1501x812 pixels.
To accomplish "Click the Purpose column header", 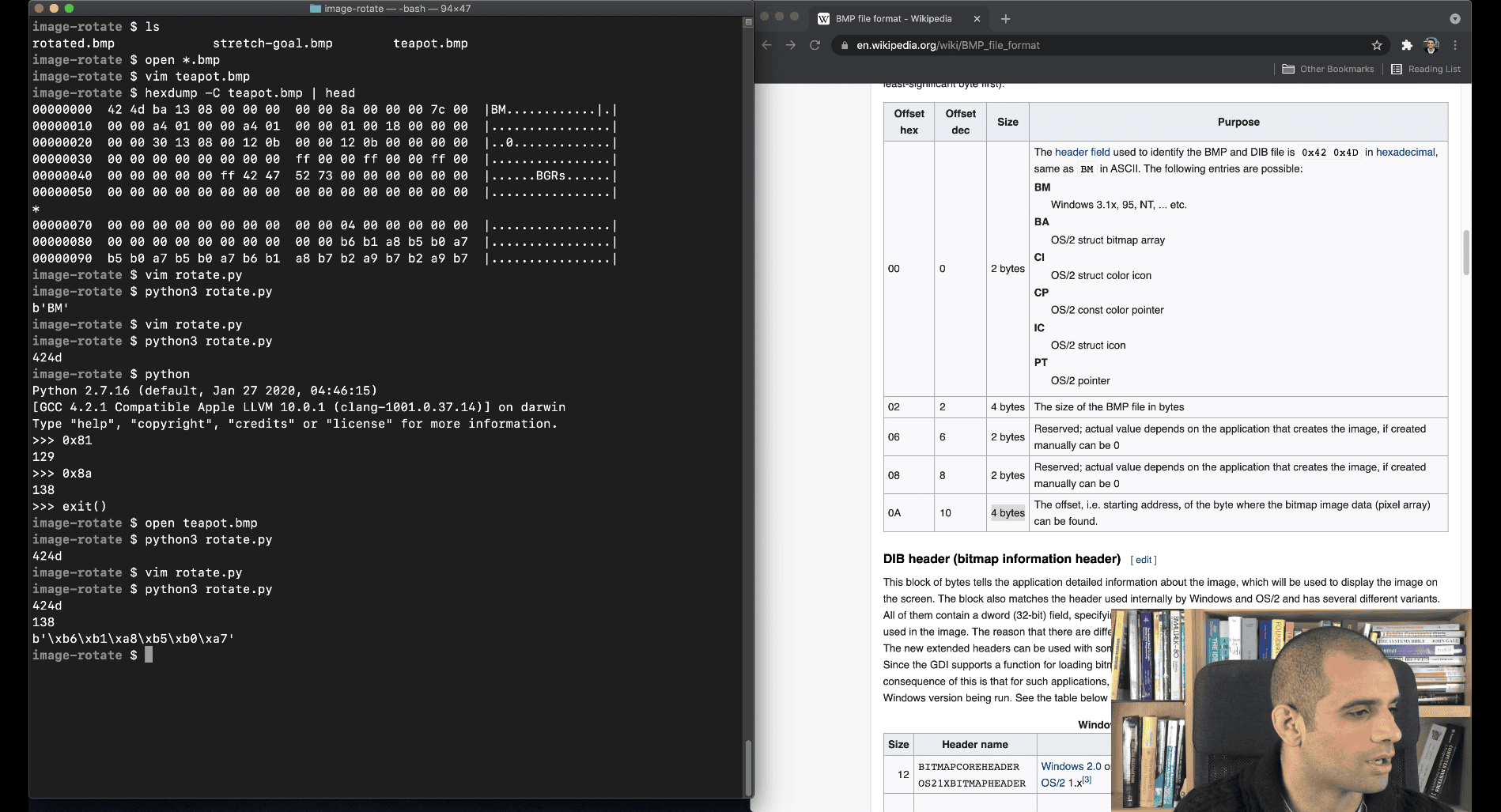I will [1238, 122].
